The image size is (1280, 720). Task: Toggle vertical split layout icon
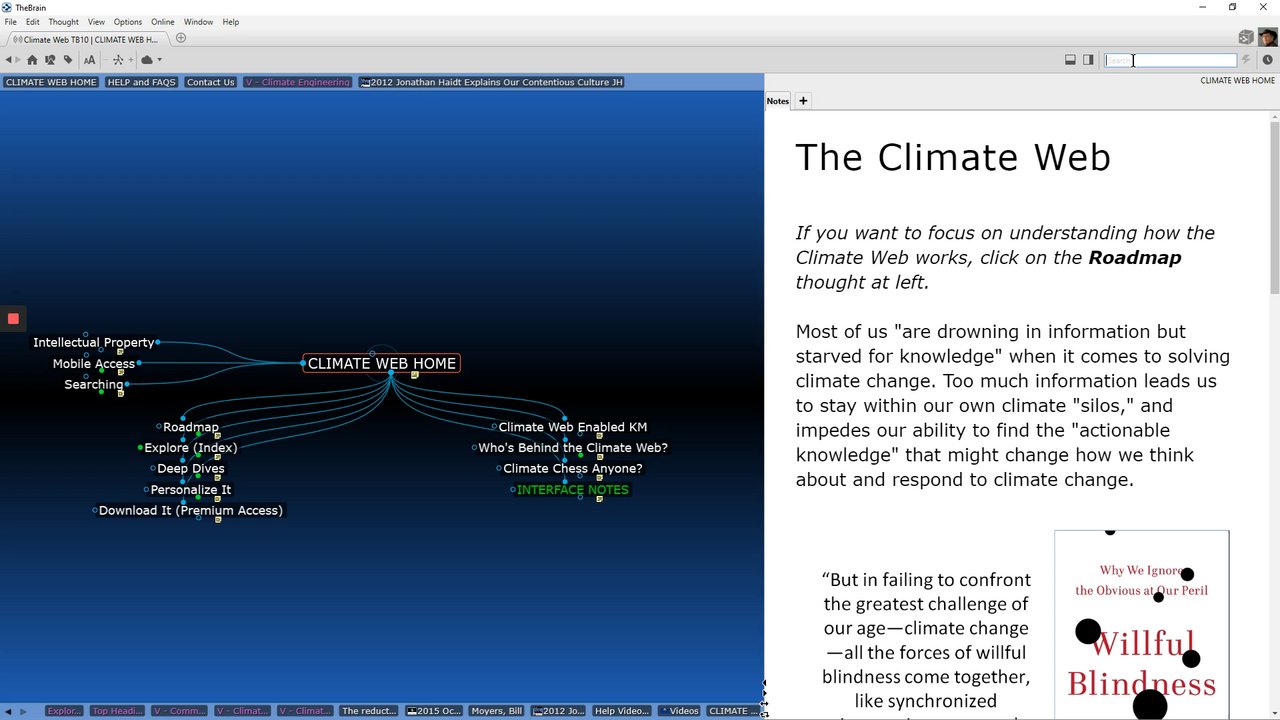1088,60
